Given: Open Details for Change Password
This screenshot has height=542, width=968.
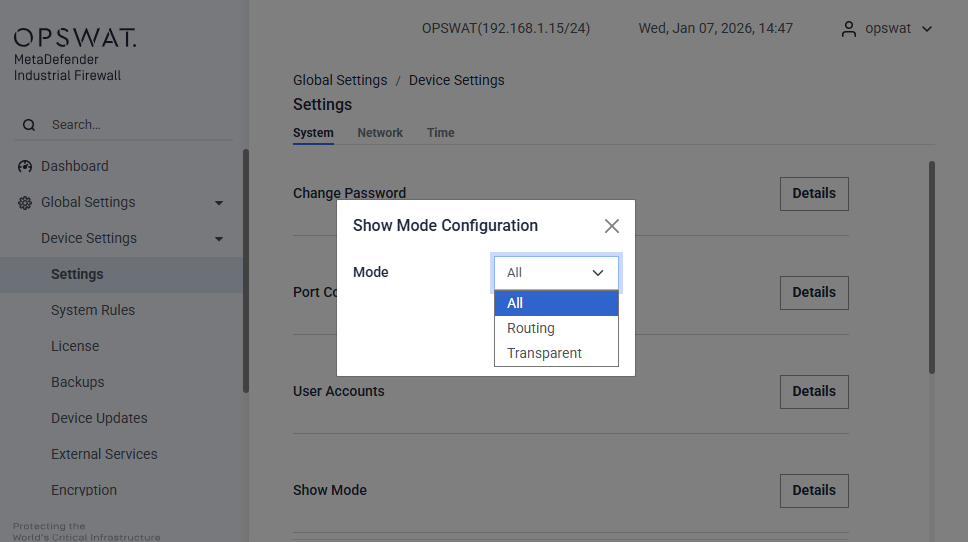Looking at the screenshot, I should [x=813, y=194].
